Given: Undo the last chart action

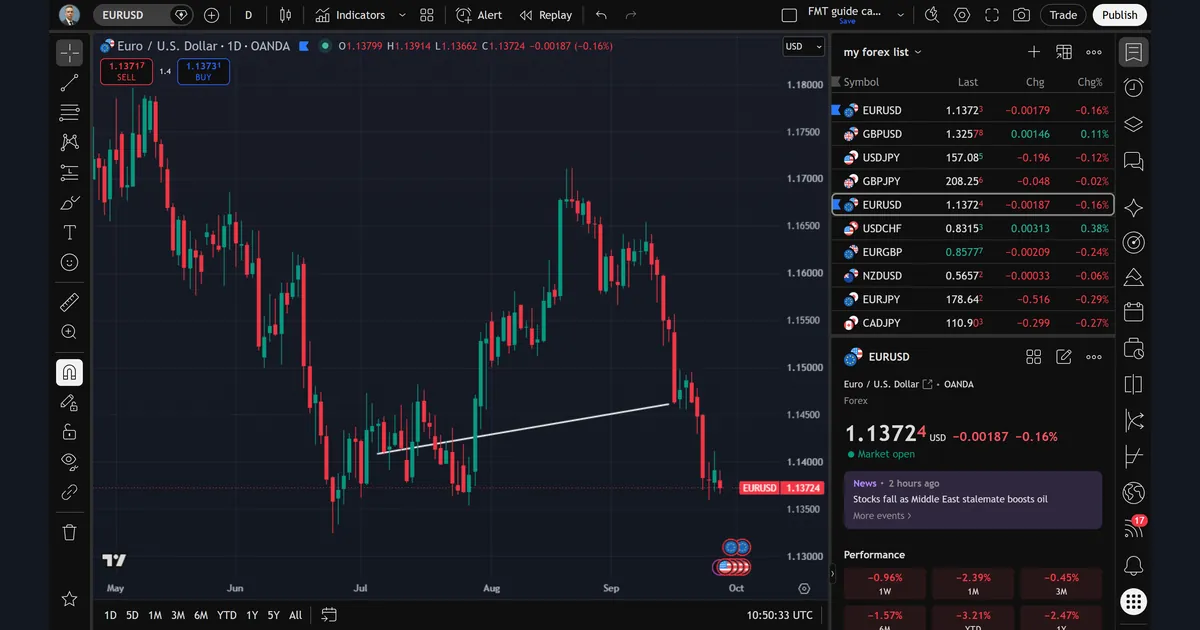Looking at the screenshot, I should coord(601,15).
